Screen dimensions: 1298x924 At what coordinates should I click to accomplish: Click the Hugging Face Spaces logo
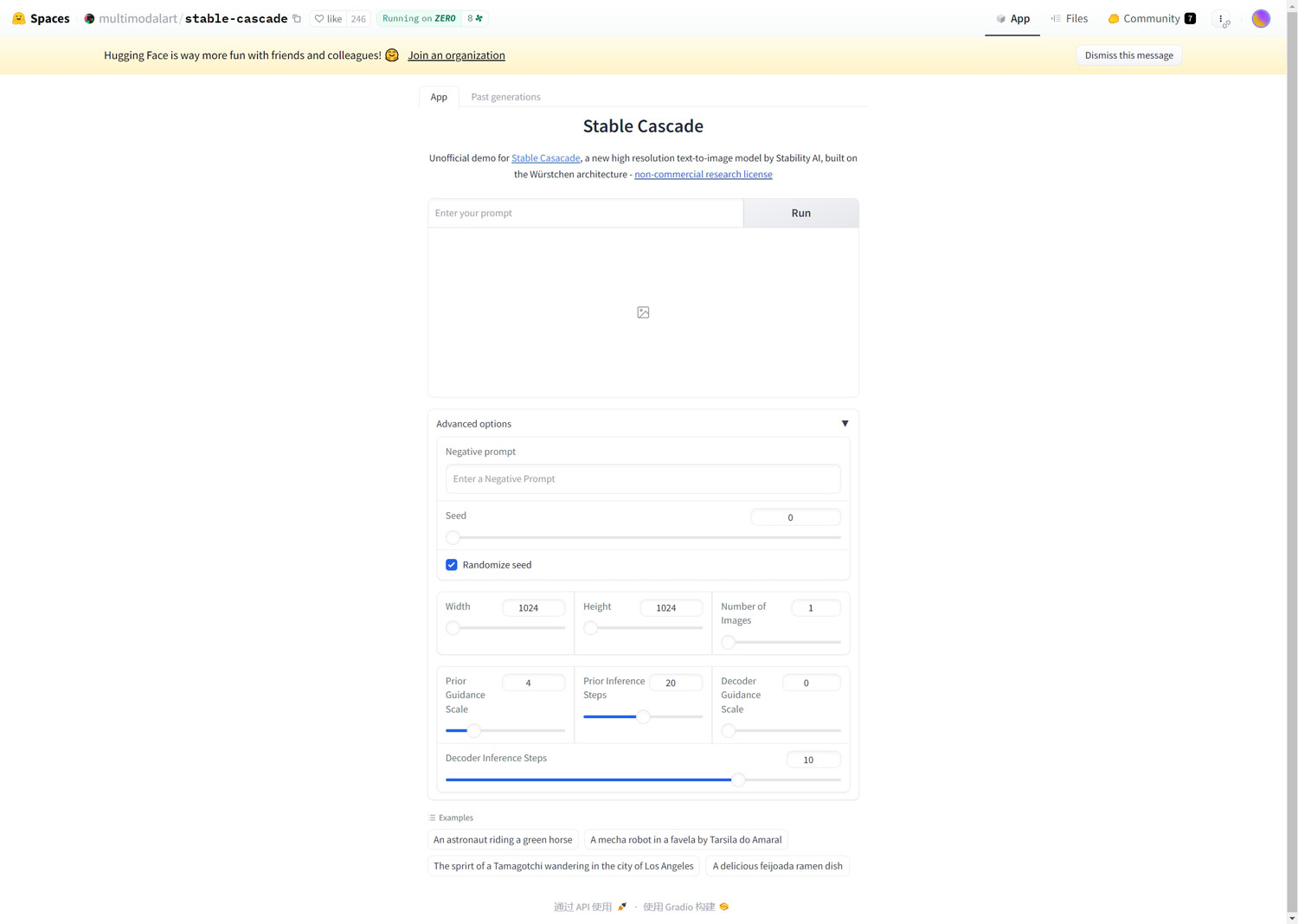[x=18, y=18]
